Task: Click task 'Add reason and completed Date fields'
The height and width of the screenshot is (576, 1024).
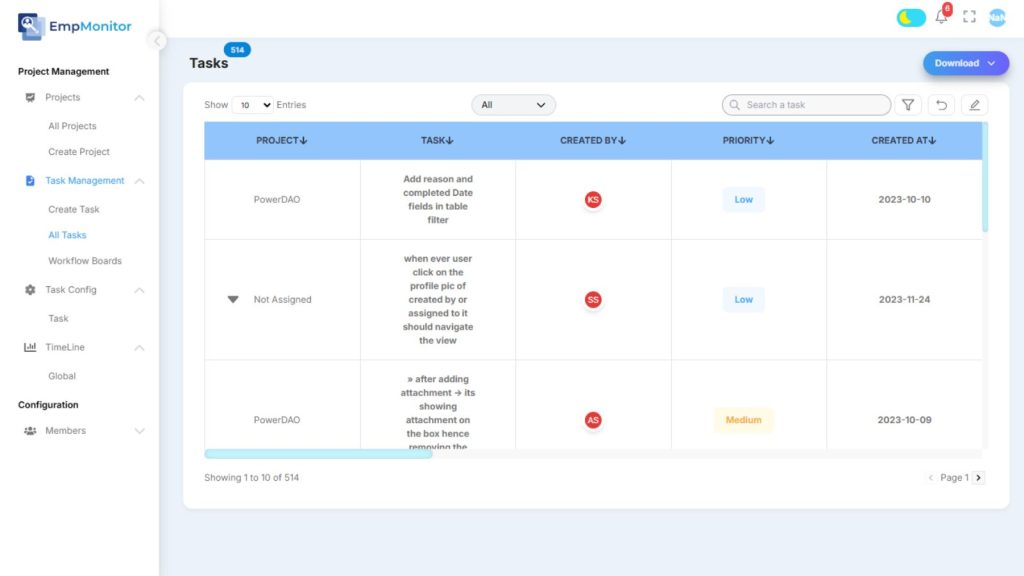Action: point(438,200)
